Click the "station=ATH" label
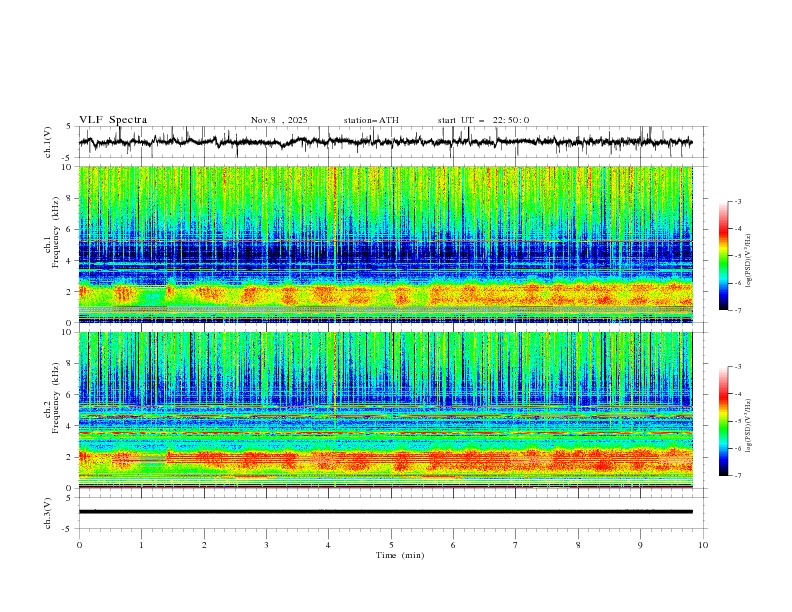 tap(371, 120)
